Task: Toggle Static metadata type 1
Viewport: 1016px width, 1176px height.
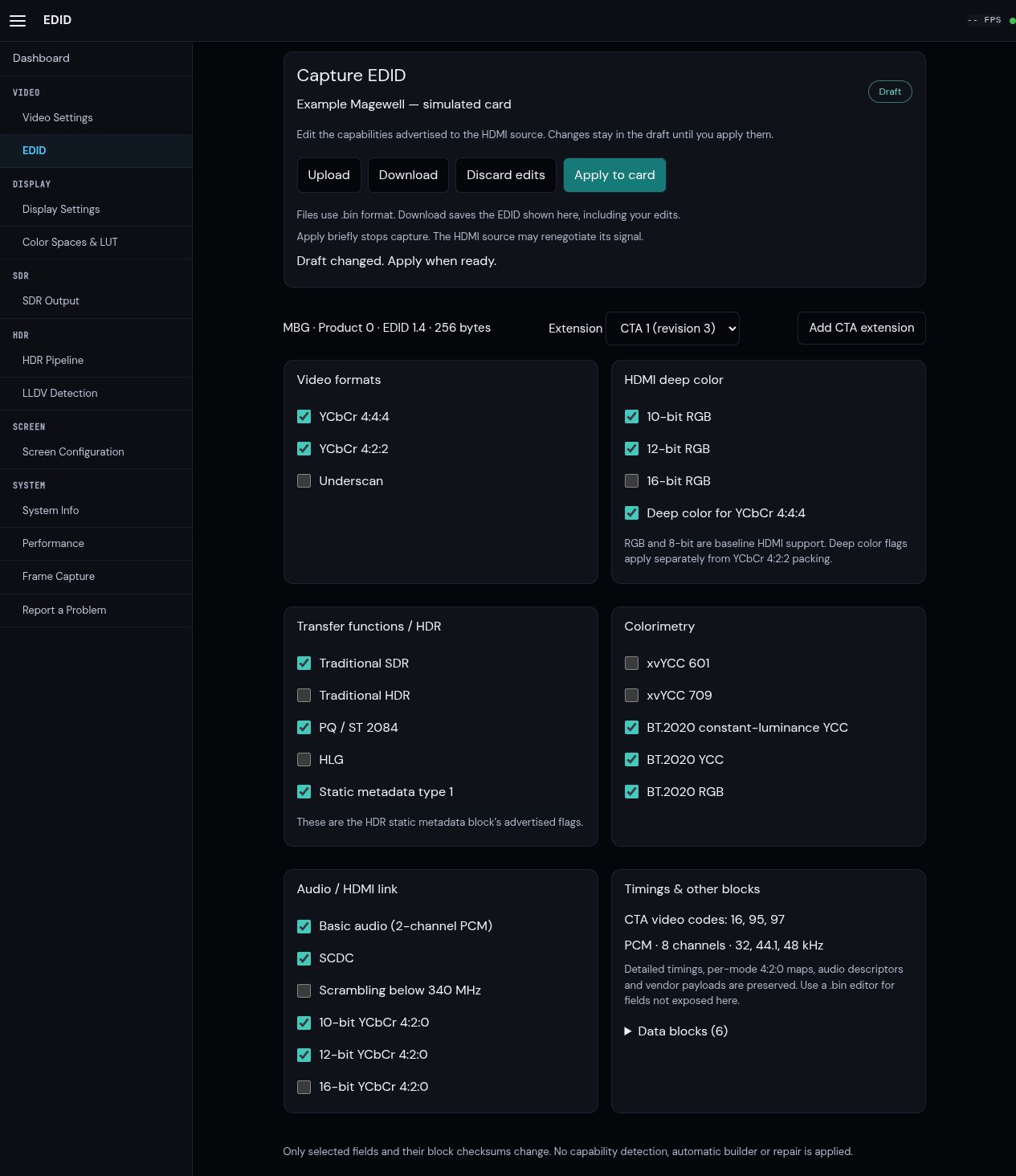Action: 304,792
